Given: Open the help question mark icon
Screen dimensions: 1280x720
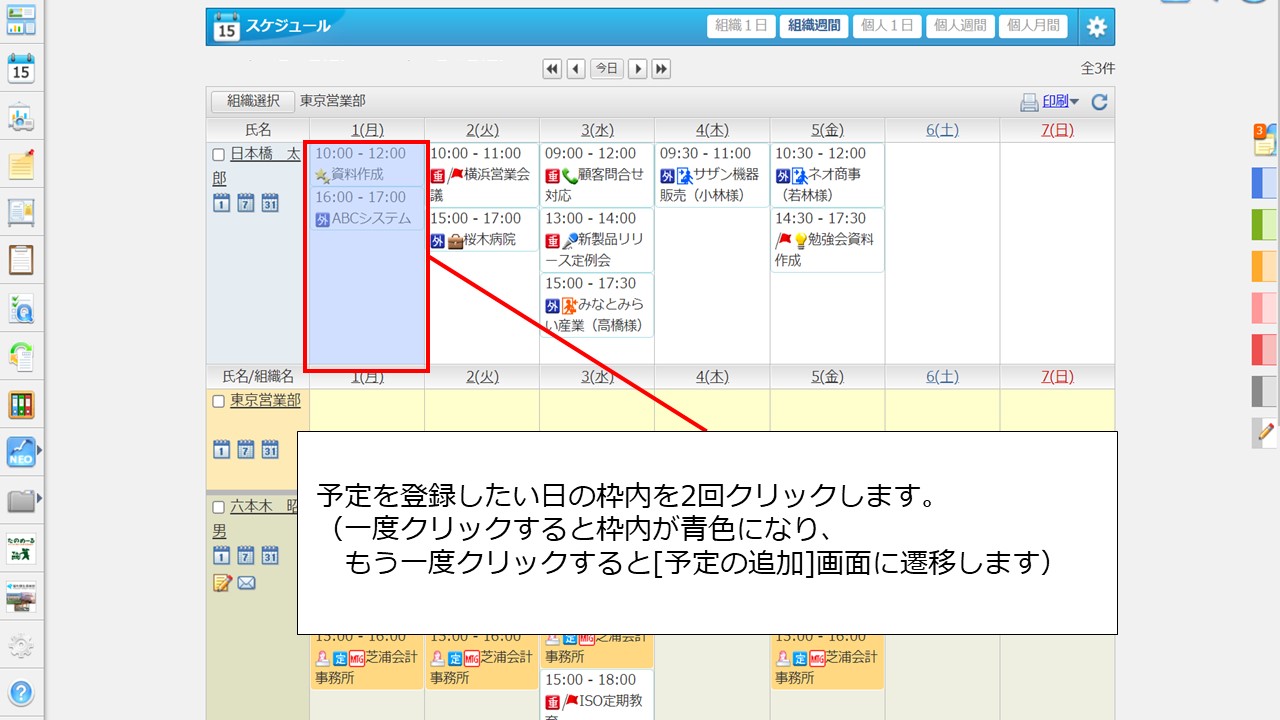Looking at the screenshot, I should pos(21,692).
